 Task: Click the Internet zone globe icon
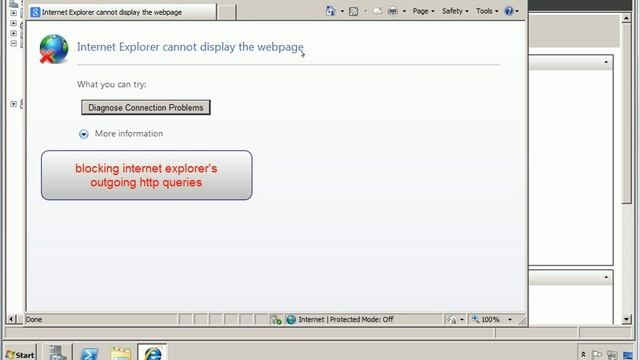[x=291, y=320]
